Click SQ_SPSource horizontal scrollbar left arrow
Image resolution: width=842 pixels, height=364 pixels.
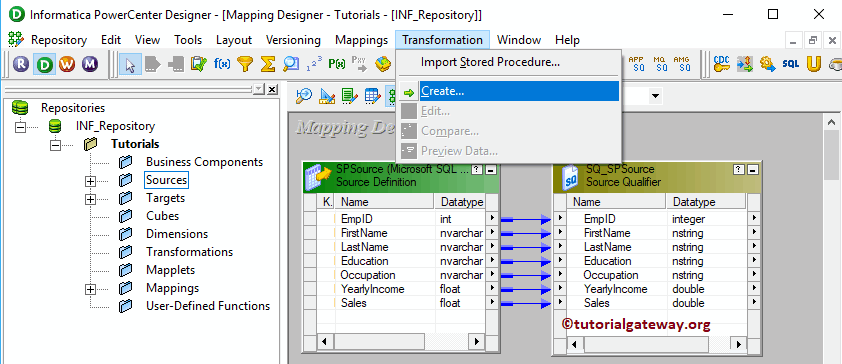[575, 344]
